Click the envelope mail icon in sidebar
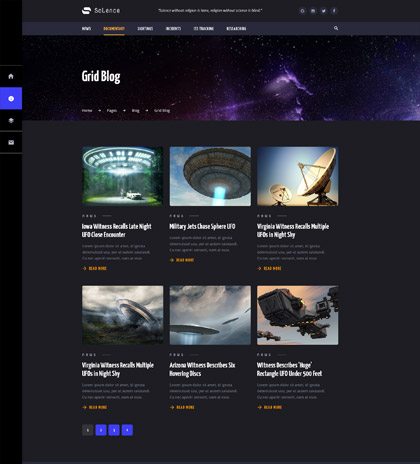420x464 pixels. tap(11, 142)
